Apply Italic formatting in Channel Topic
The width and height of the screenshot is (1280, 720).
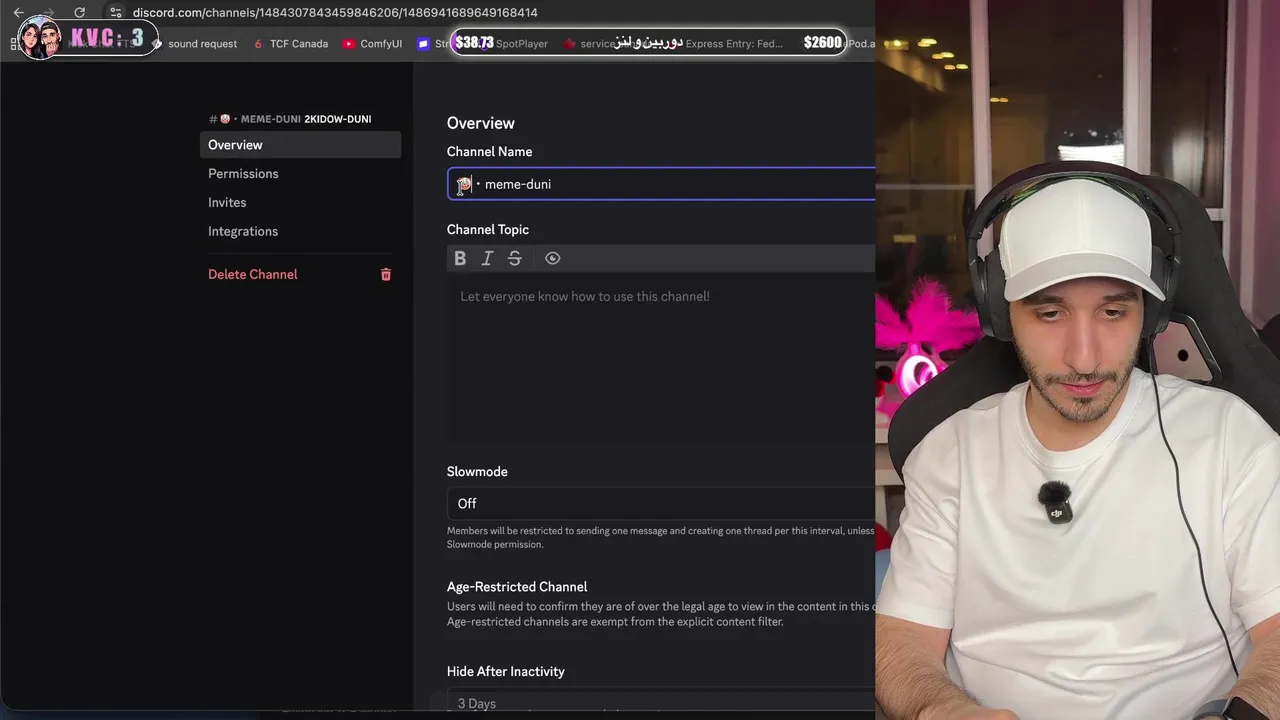[487, 258]
